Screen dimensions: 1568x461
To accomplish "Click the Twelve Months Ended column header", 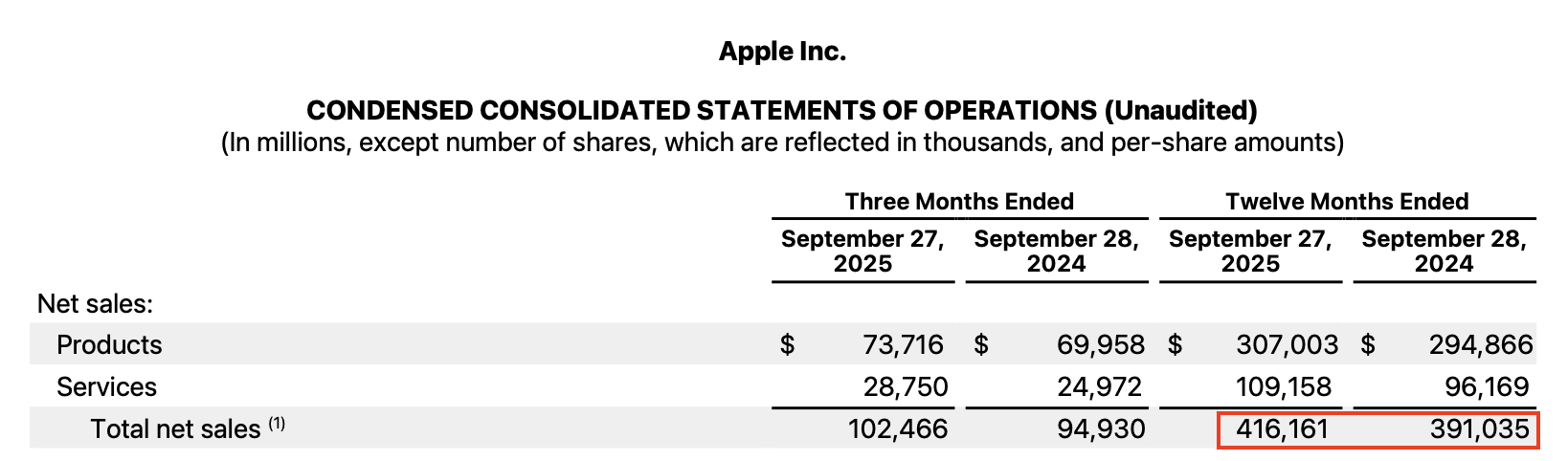I will pyautogui.click(x=1347, y=202).
